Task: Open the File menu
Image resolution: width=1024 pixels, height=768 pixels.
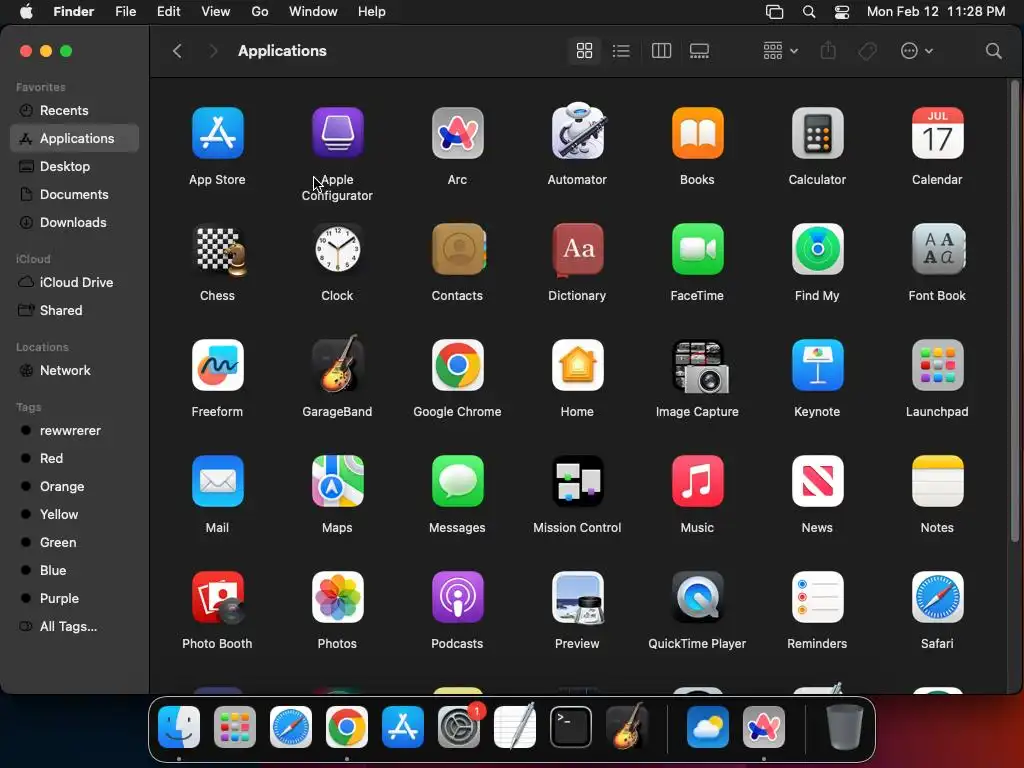Action: (x=125, y=12)
